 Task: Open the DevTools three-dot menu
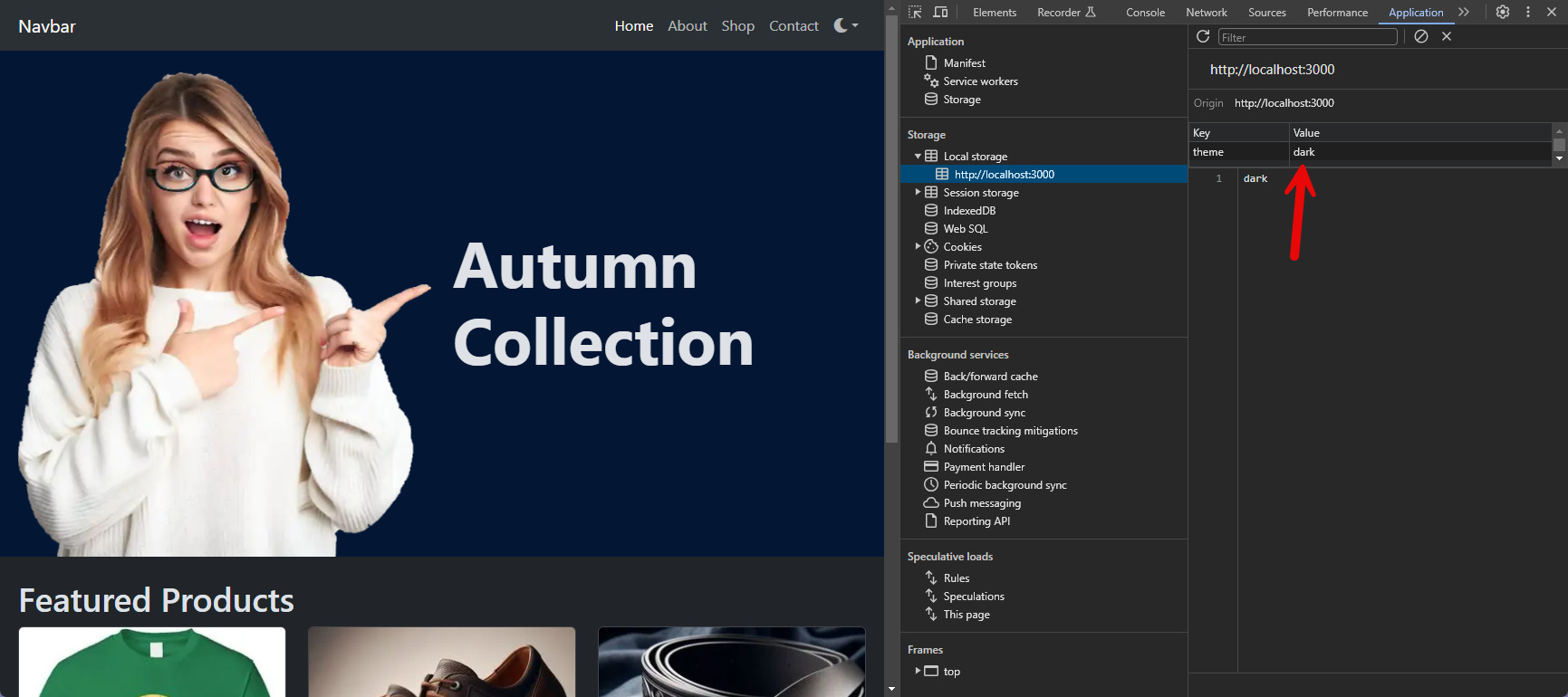1528,12
